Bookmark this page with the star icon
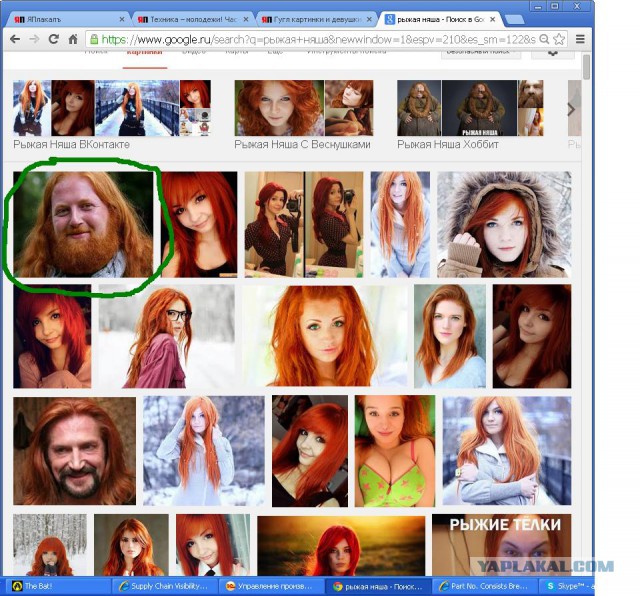640x596 pixels. tap(559, 39)
